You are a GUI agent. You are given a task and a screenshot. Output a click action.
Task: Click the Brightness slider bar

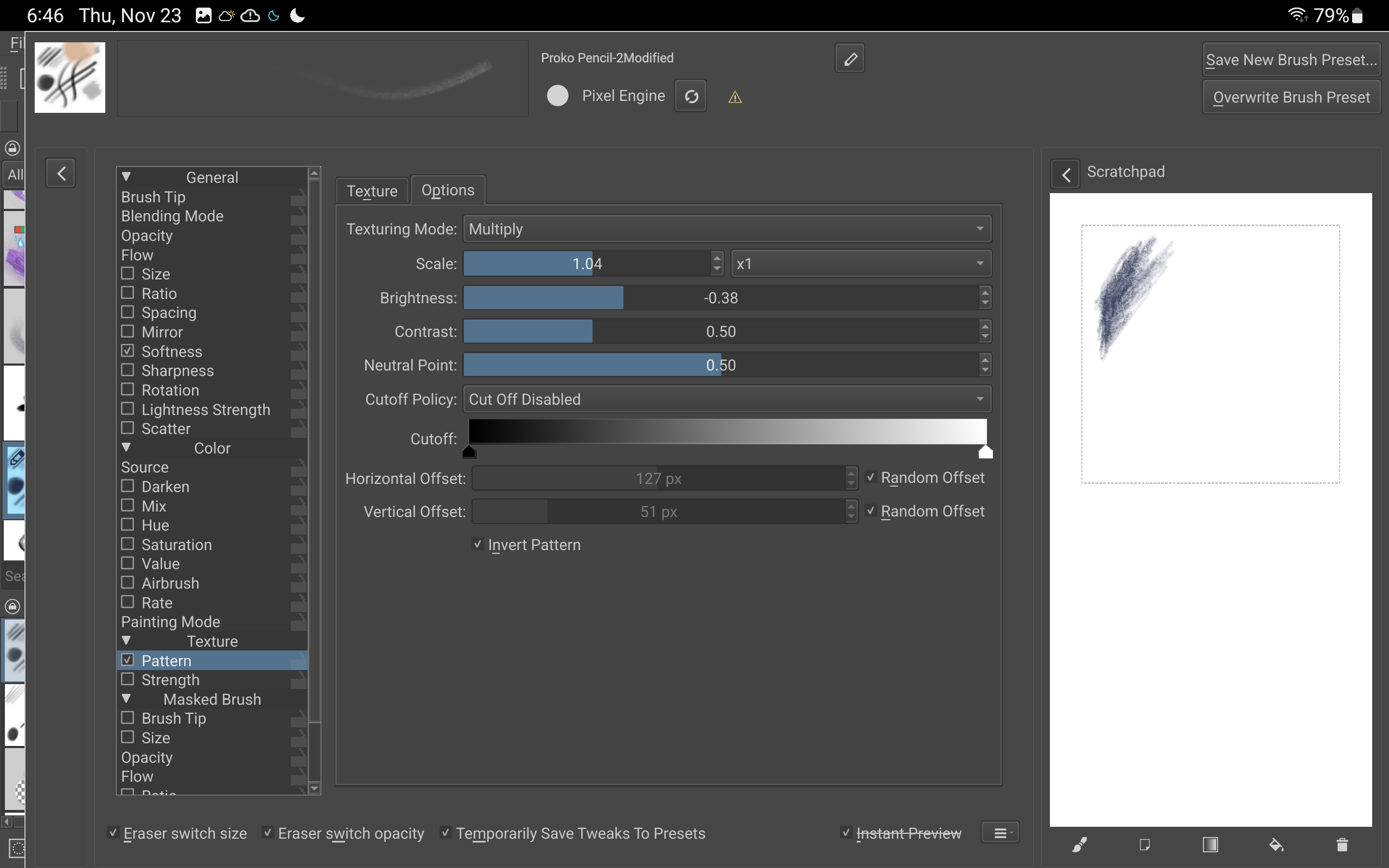[x=721, y=298]
